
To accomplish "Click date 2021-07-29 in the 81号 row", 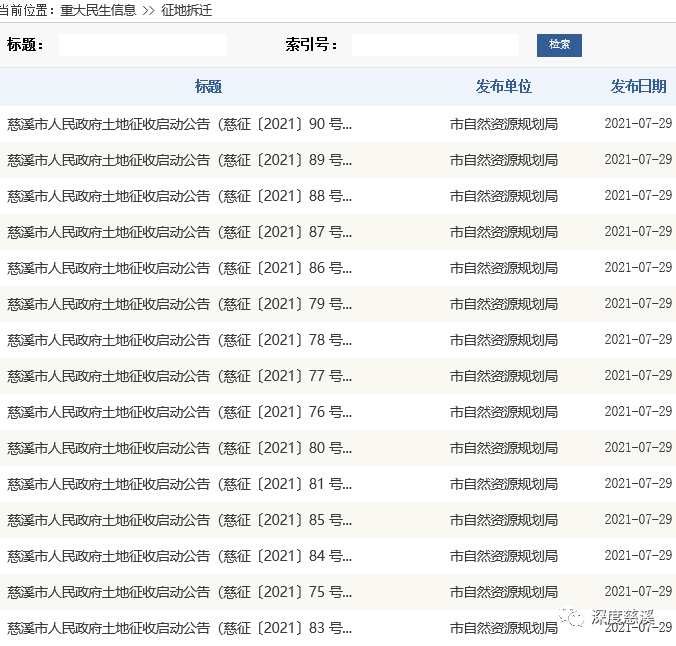I will click(638, 484).
